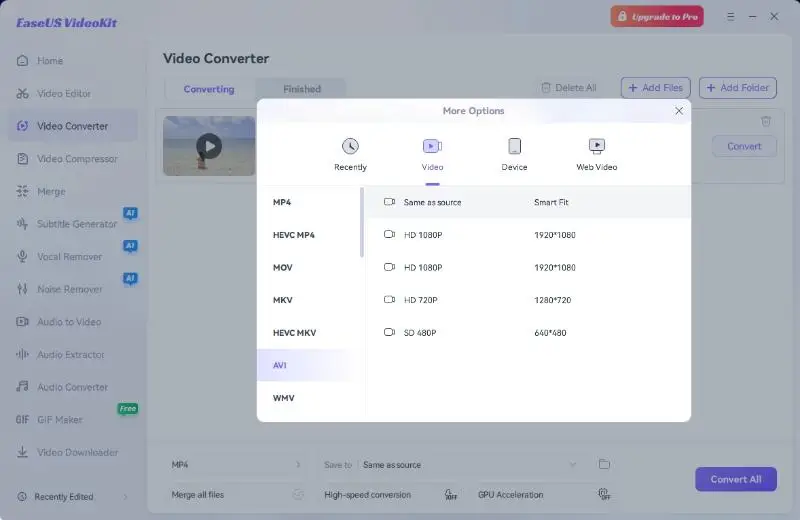Choose AVI format
The width and height of the screenshot is (800, 520).
coord(309,365)
